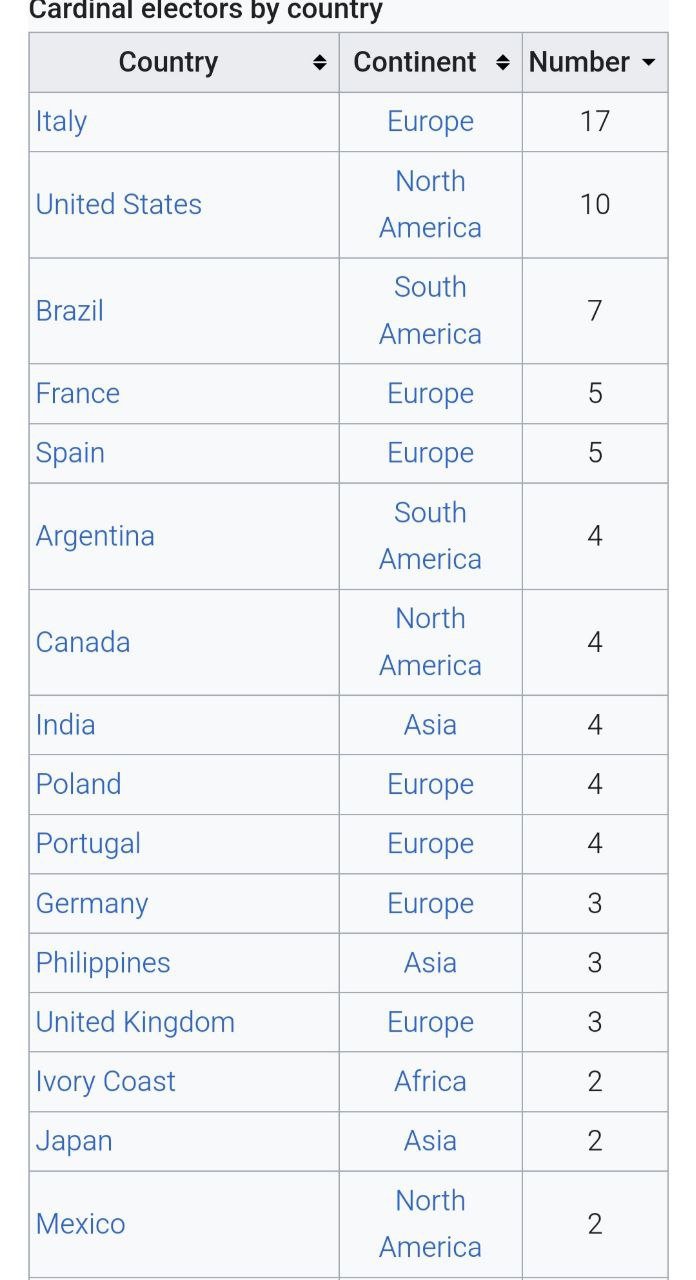The image size is (696, 1280).
Task: Open the United Kingdom link
Action: tap(135, 1022)
